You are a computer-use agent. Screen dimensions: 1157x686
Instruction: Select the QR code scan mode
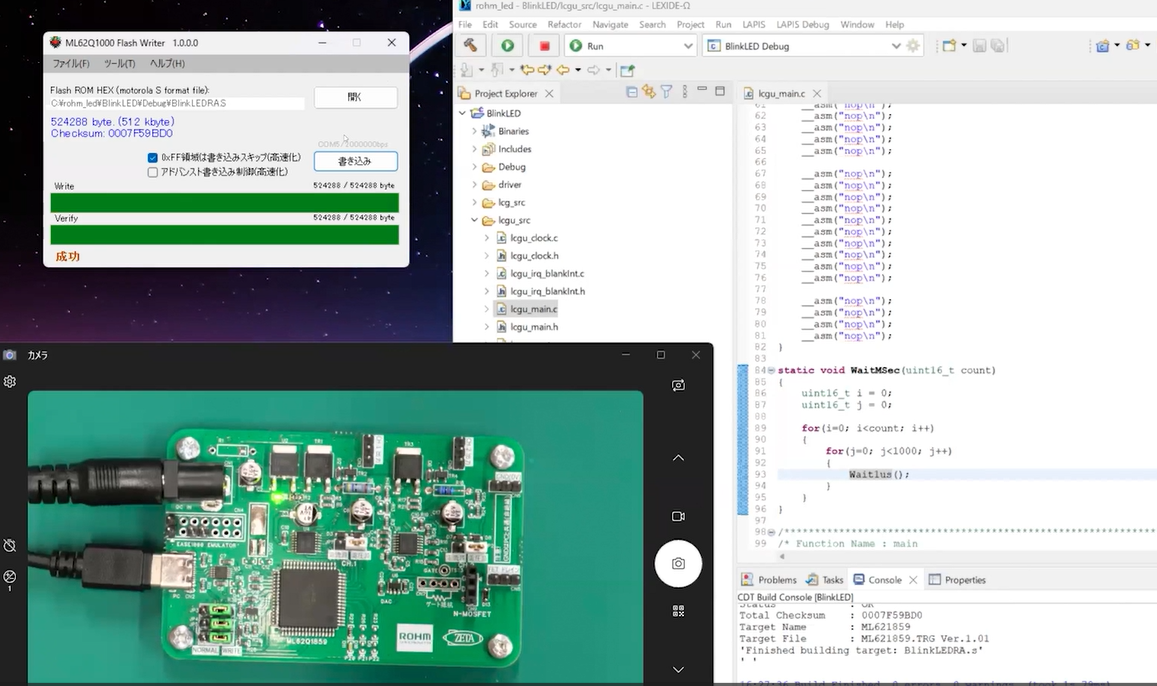pyautogui.click(x=678, y=610)
